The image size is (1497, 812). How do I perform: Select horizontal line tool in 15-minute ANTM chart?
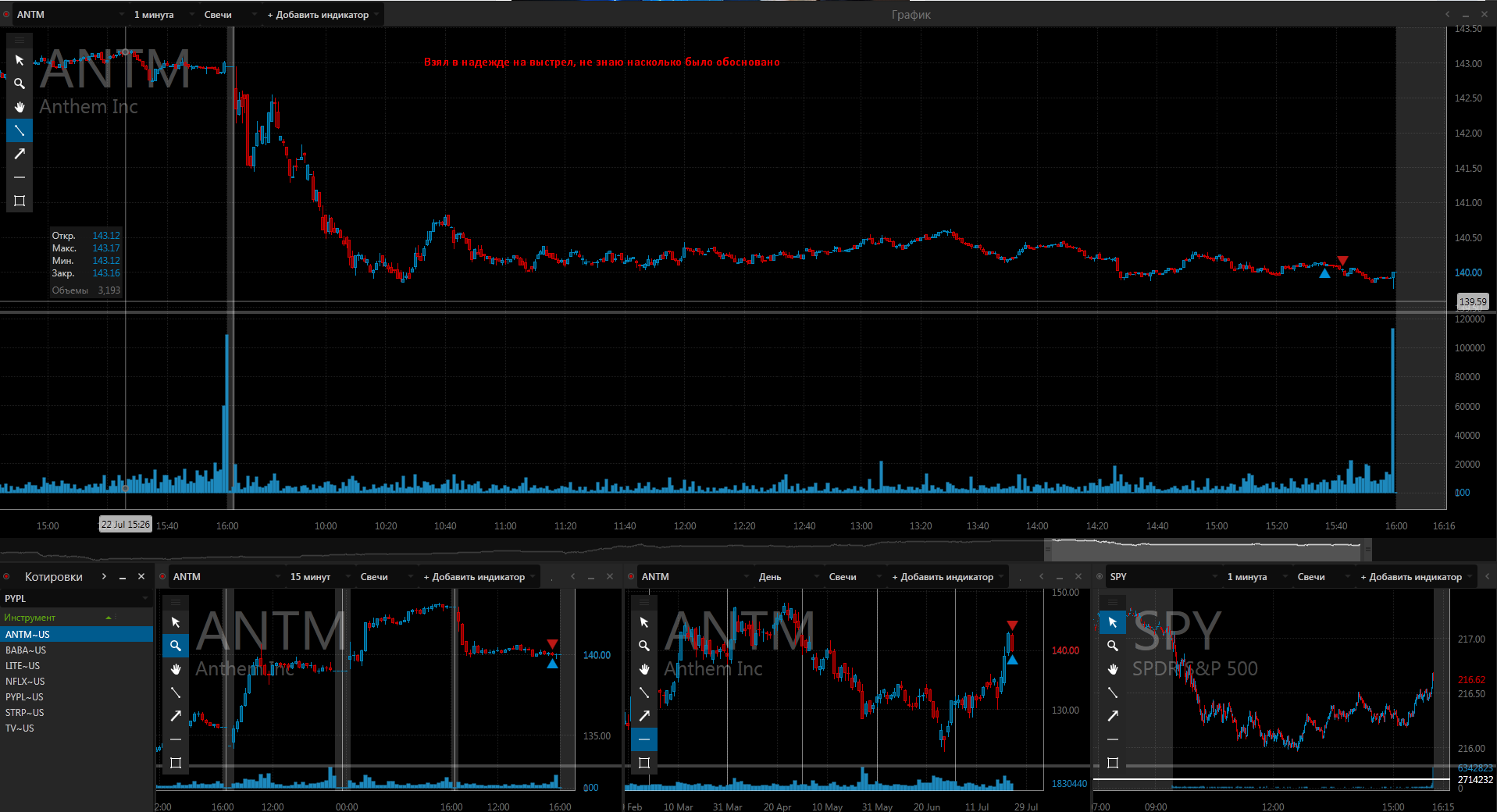[x=176, y=739]
